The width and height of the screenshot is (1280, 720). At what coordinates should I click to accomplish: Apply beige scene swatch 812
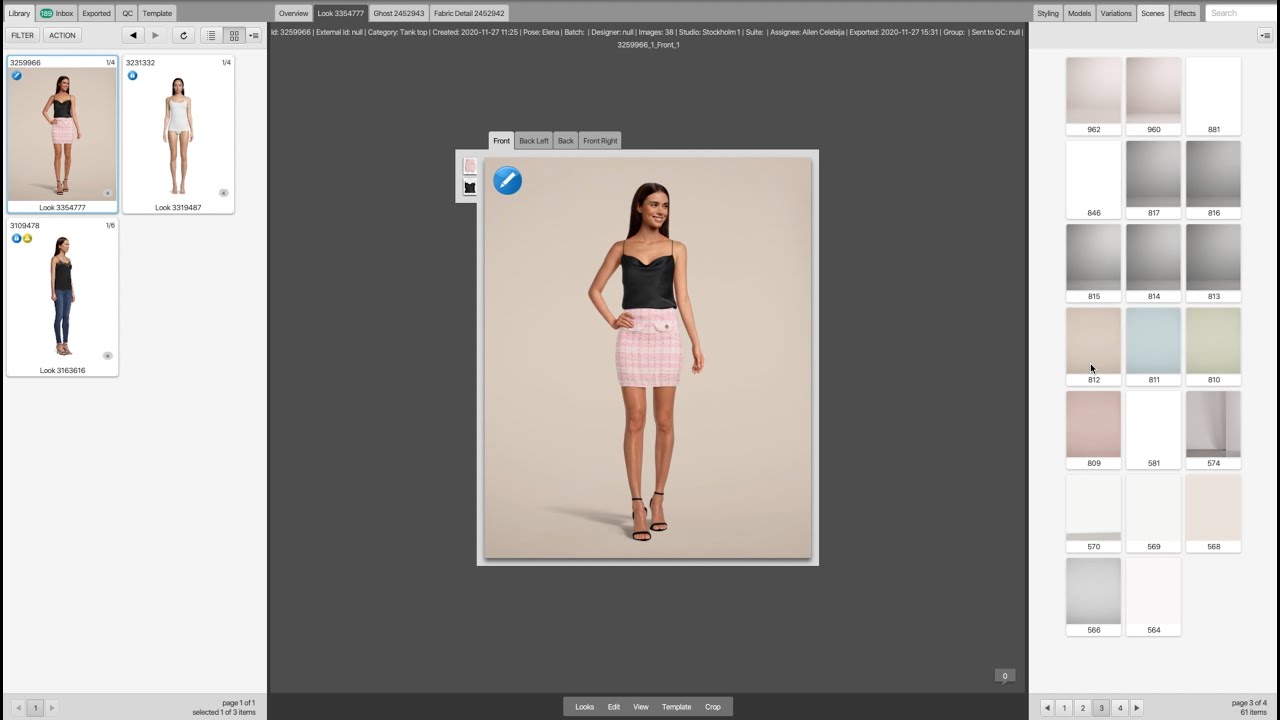[1094, 346]
